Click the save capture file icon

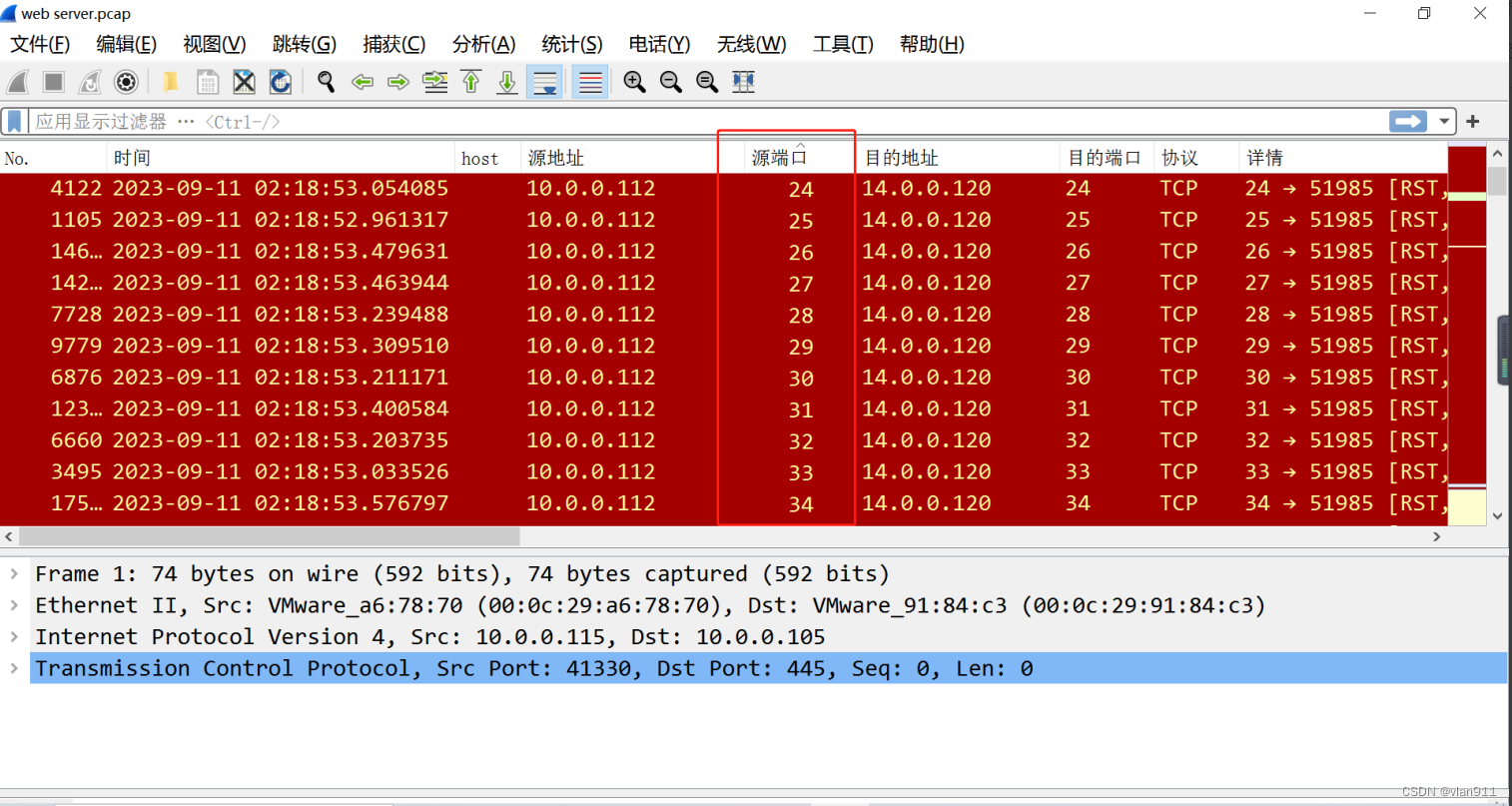pos(208,82)
